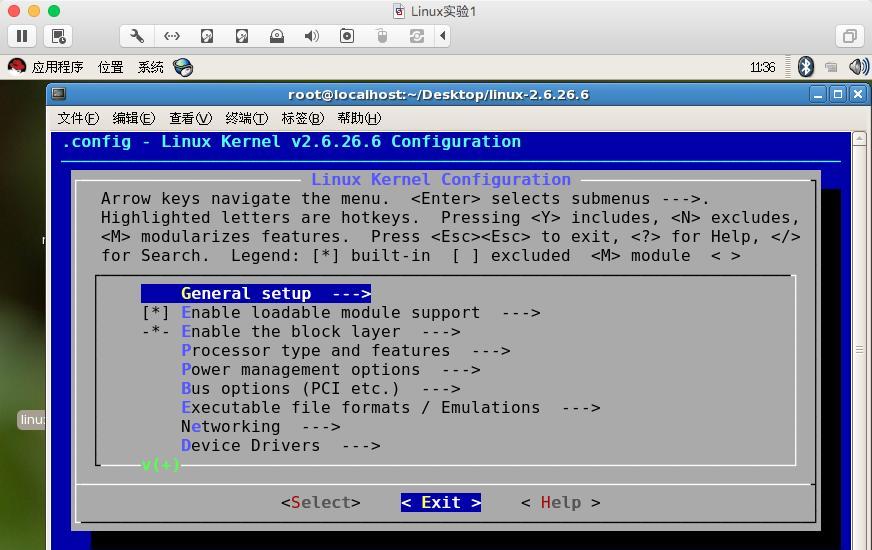Click the < Help > button
This screenshot has height=550, width=872.
561,503
